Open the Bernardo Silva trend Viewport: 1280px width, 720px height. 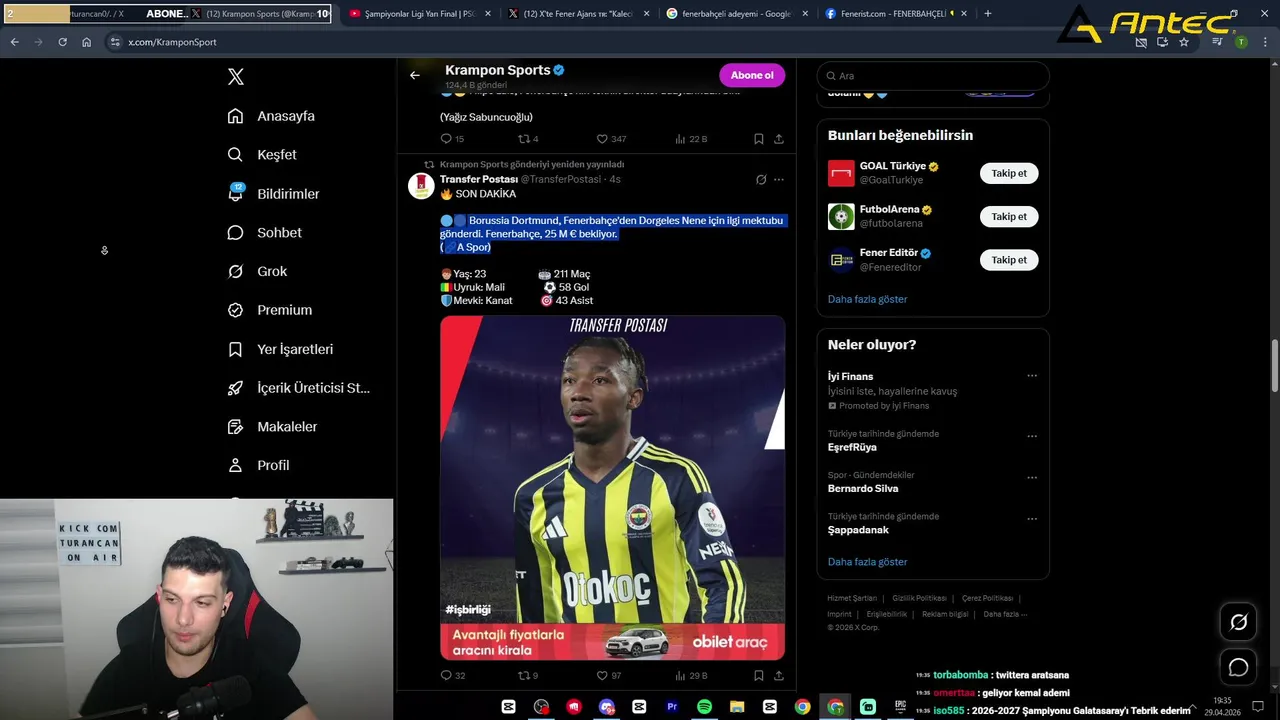click(x=863, y=489)
